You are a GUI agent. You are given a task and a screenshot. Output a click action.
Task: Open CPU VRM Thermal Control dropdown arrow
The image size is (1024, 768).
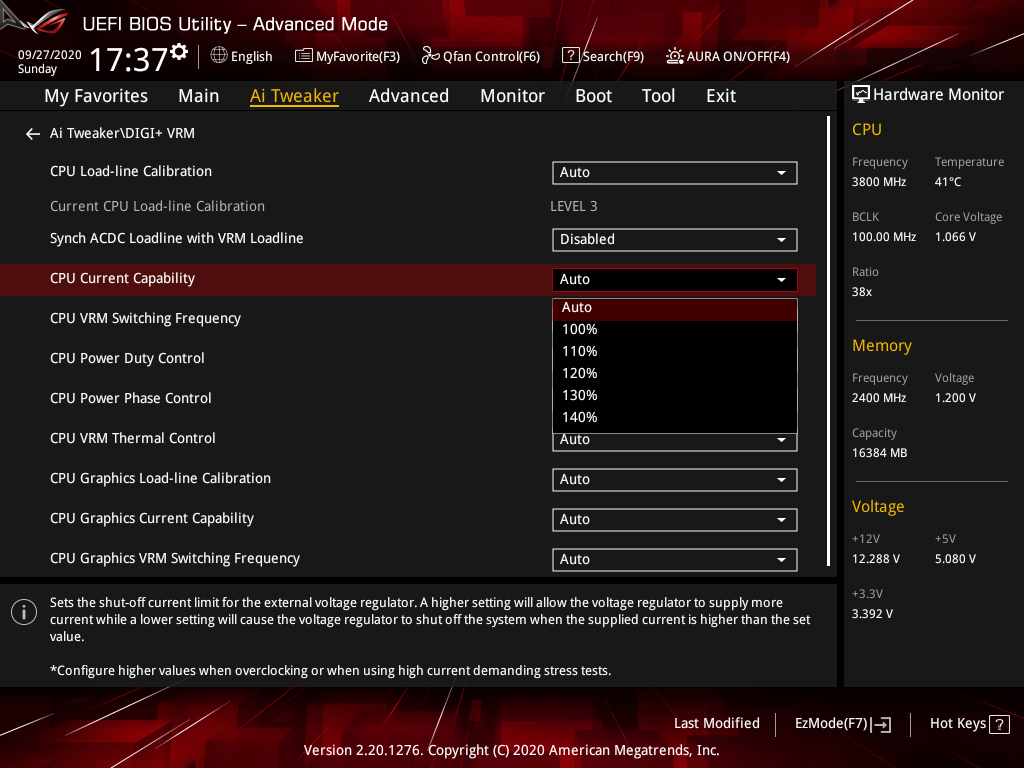click(781, 440)
